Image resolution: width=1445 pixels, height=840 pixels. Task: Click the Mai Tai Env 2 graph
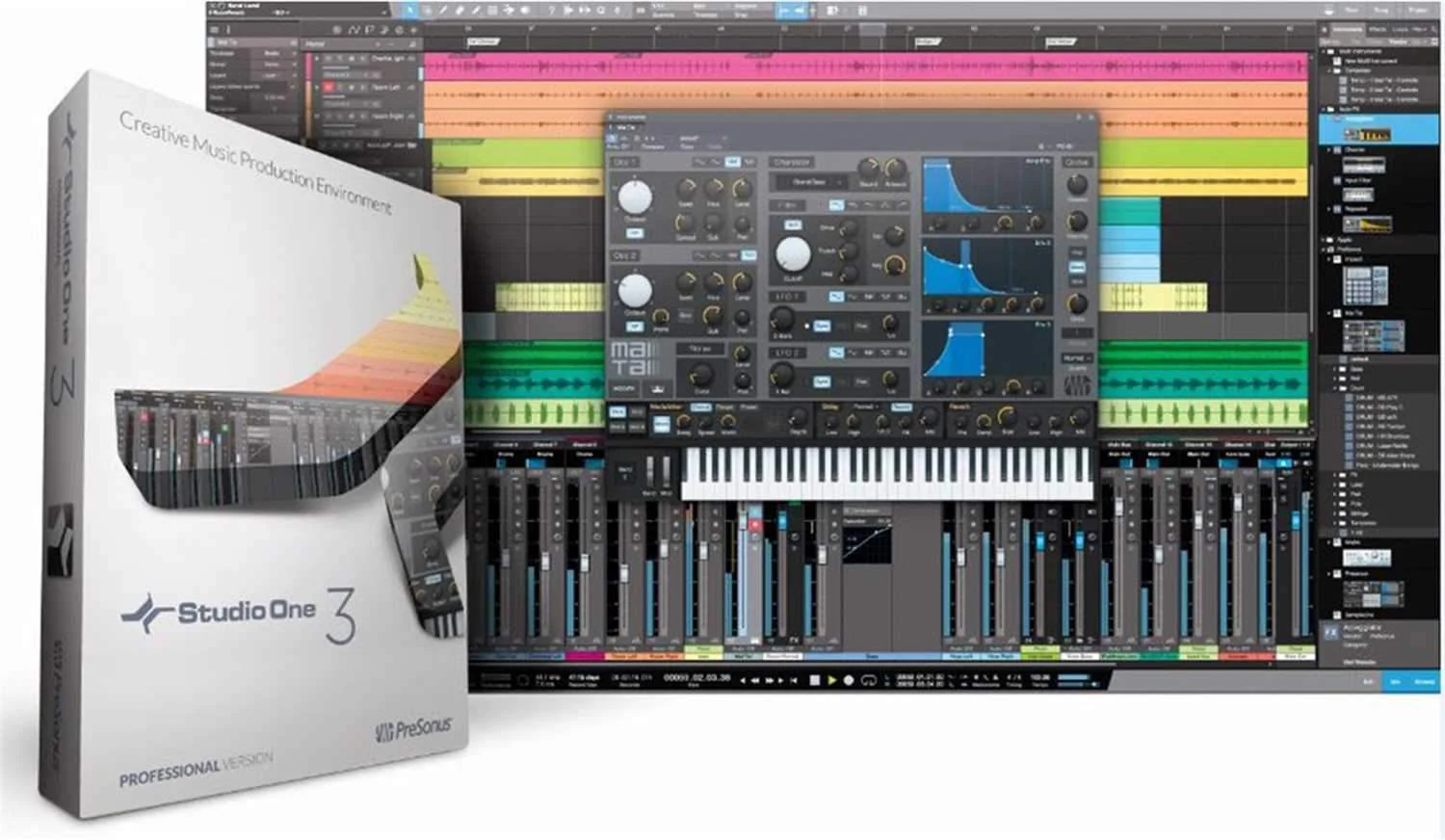pos(986,268)
